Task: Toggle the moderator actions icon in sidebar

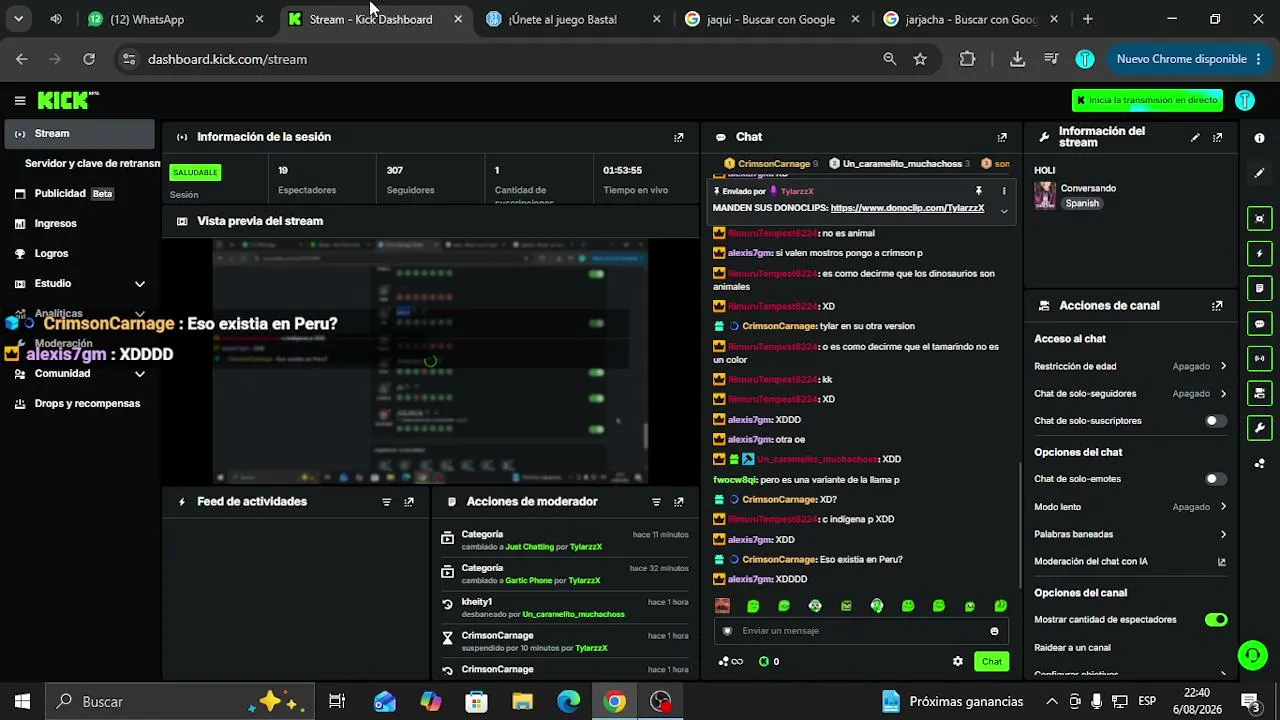Action: pos(1259,289)
